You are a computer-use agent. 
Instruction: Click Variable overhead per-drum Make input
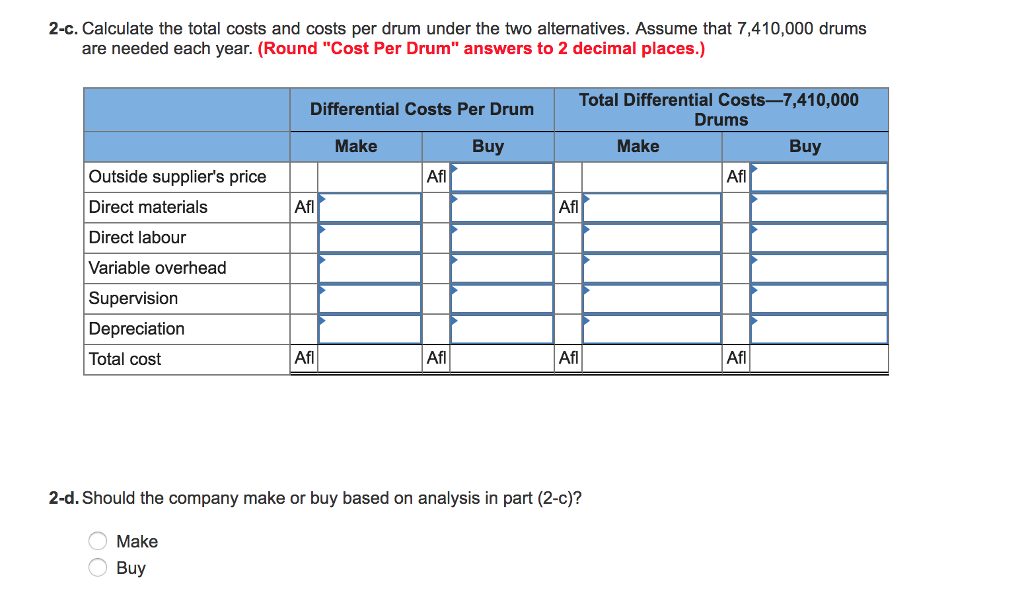pos(370,269)
